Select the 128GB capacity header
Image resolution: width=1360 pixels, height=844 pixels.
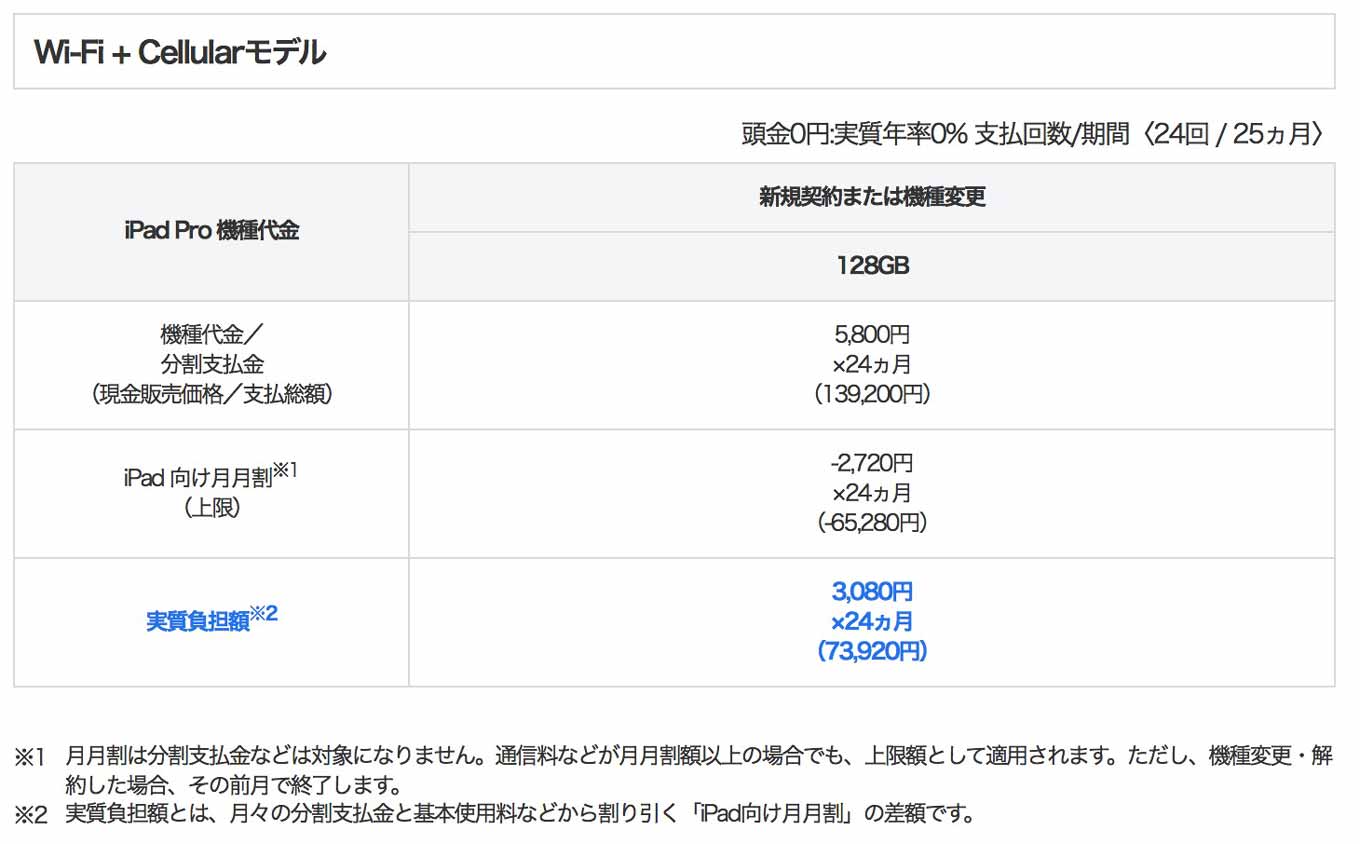click(x=872, y=266)
